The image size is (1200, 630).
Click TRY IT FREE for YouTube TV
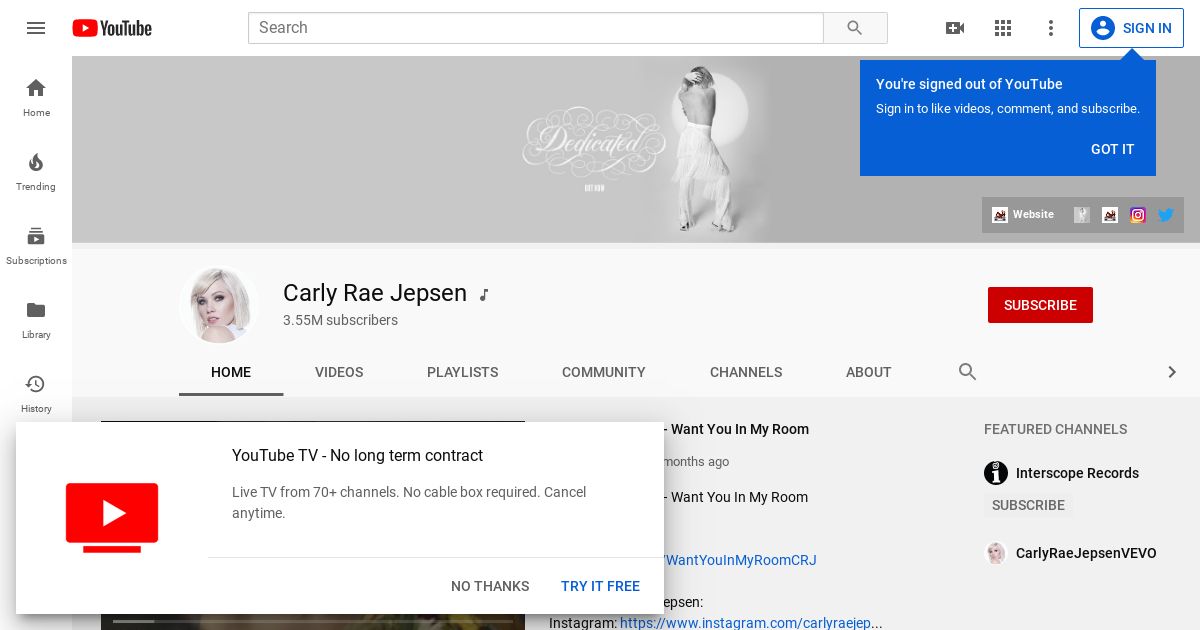[600, 586]
